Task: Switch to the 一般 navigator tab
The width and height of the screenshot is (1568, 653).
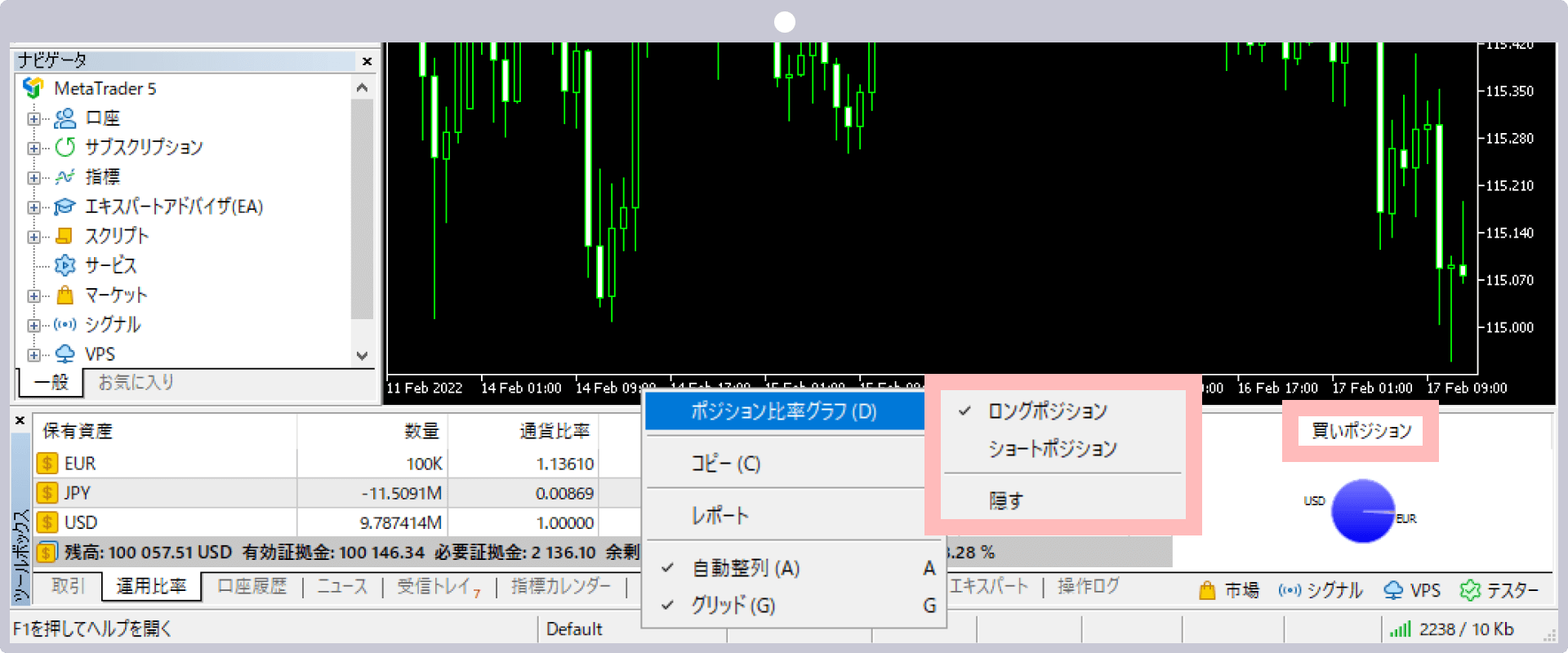Action: point(51,382)
